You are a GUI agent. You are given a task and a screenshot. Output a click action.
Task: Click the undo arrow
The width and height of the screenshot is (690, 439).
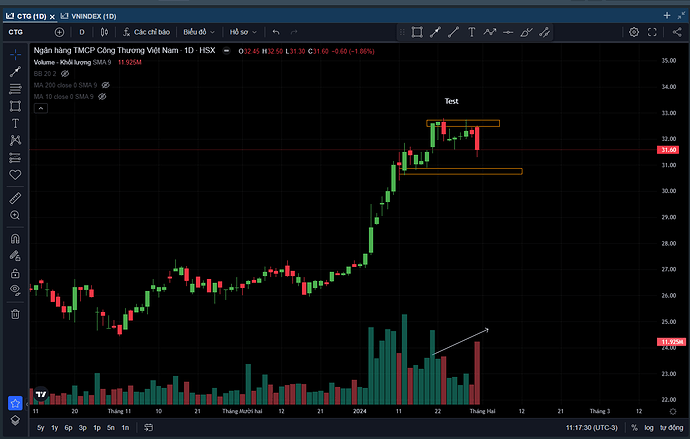click(276, 32)
